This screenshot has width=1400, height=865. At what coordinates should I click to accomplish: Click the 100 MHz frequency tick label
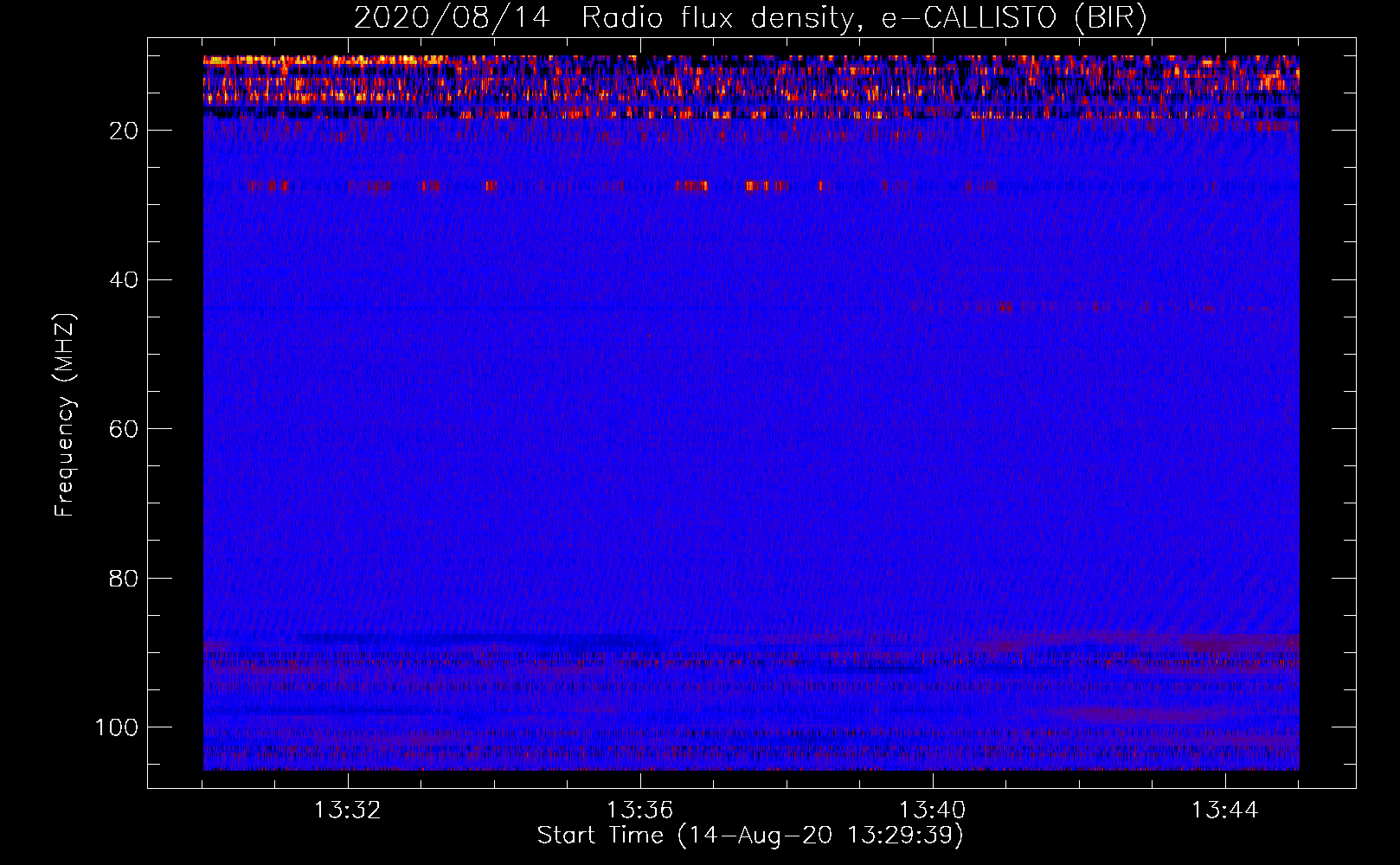(x=117, y=727)
